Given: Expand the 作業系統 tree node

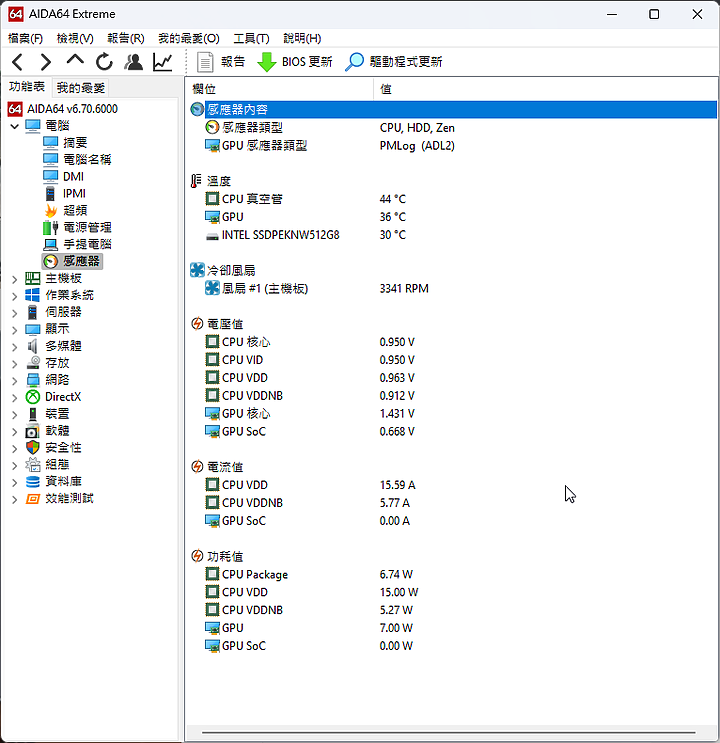Looking at the screenshot, I should (15, 296).
